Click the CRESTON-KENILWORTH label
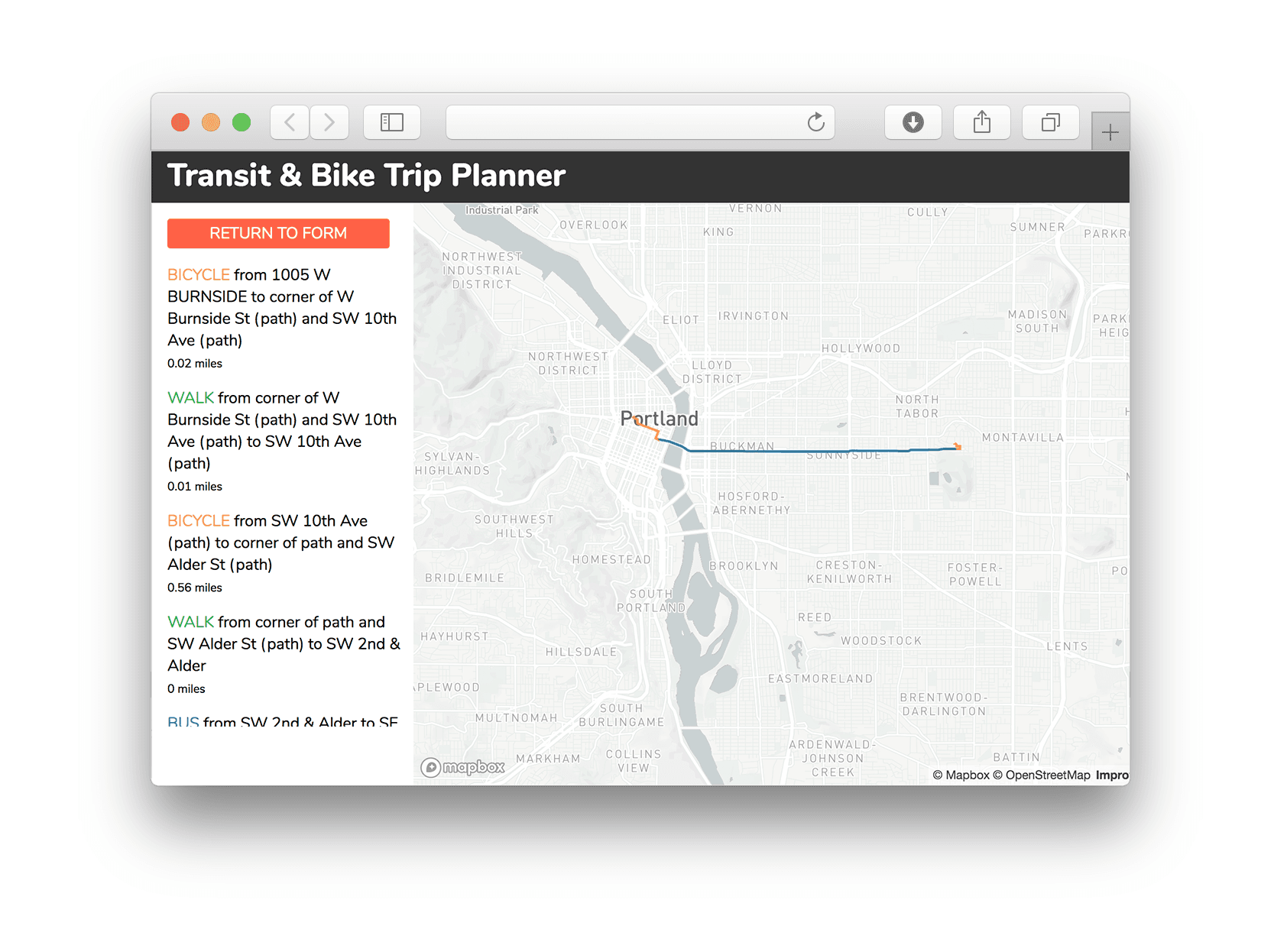The image size is (1287, 952). [850, 572]
